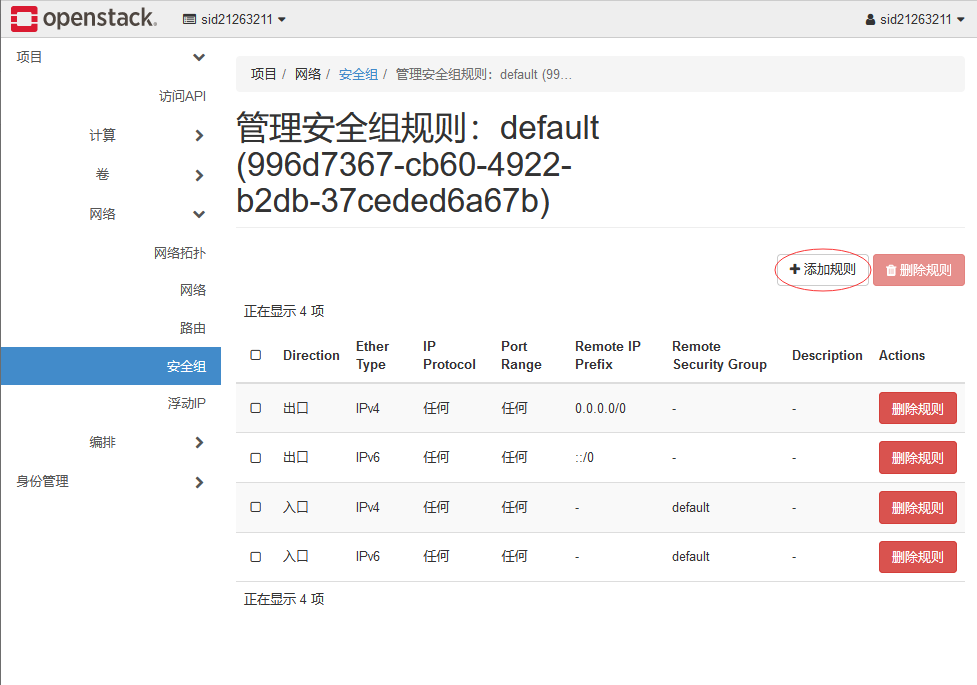
Task: Delete the 入口 IPv6 rule
Action: [x=917, y=557]
